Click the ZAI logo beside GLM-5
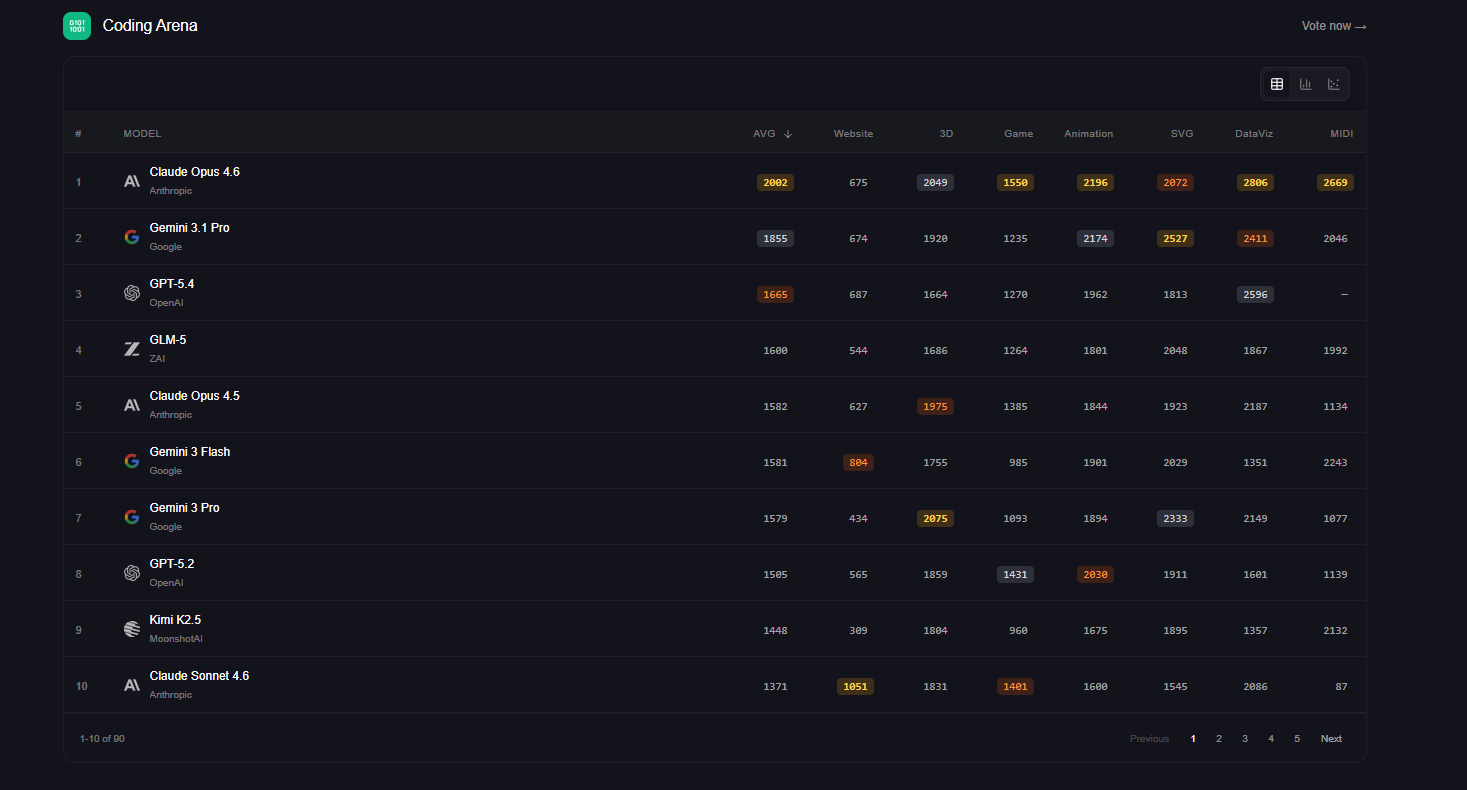1467x790 pixels. coord(132,349)
